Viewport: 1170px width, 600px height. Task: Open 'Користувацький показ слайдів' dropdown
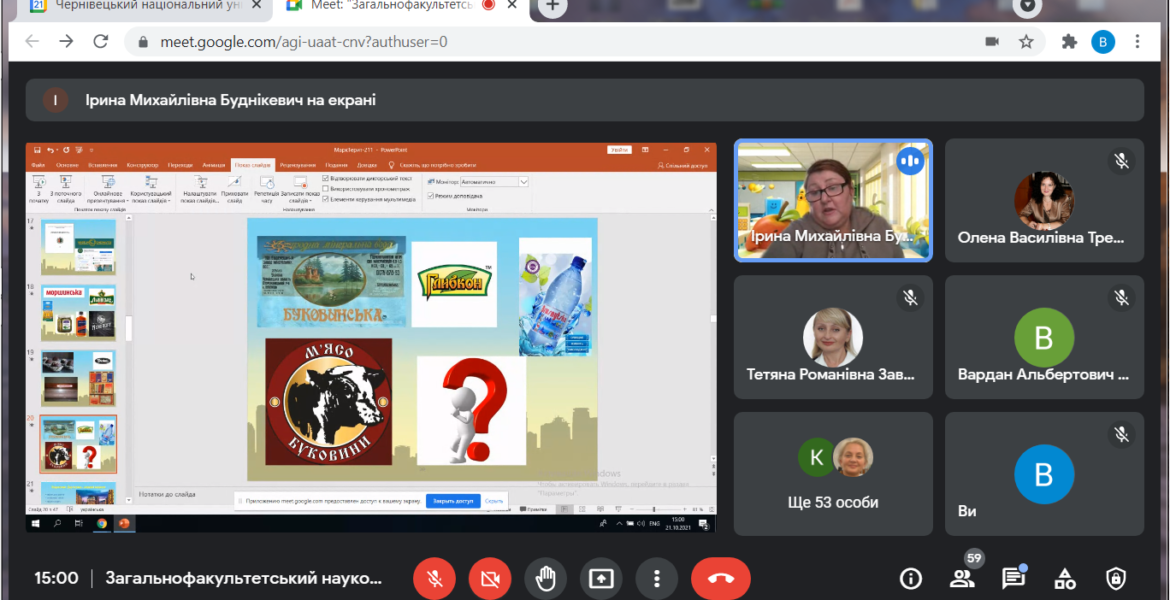click(x=151, y=190)
